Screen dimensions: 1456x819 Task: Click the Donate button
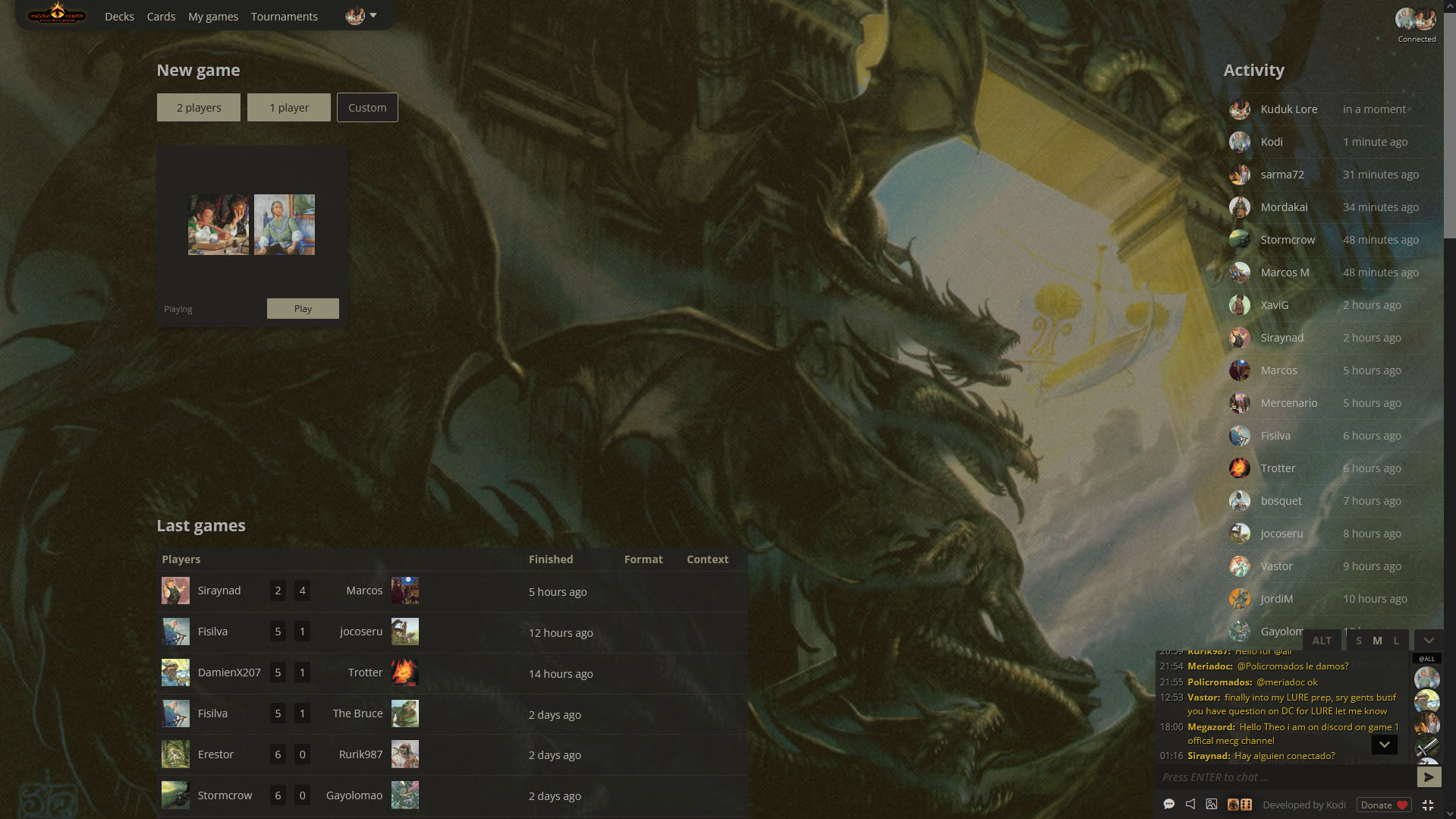1384,805
